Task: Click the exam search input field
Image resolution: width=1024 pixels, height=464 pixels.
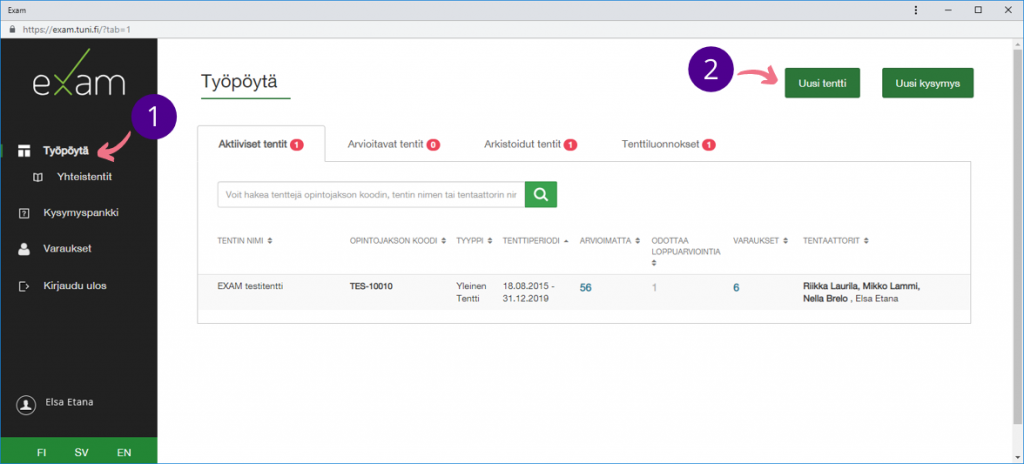Action: point(369,195)
